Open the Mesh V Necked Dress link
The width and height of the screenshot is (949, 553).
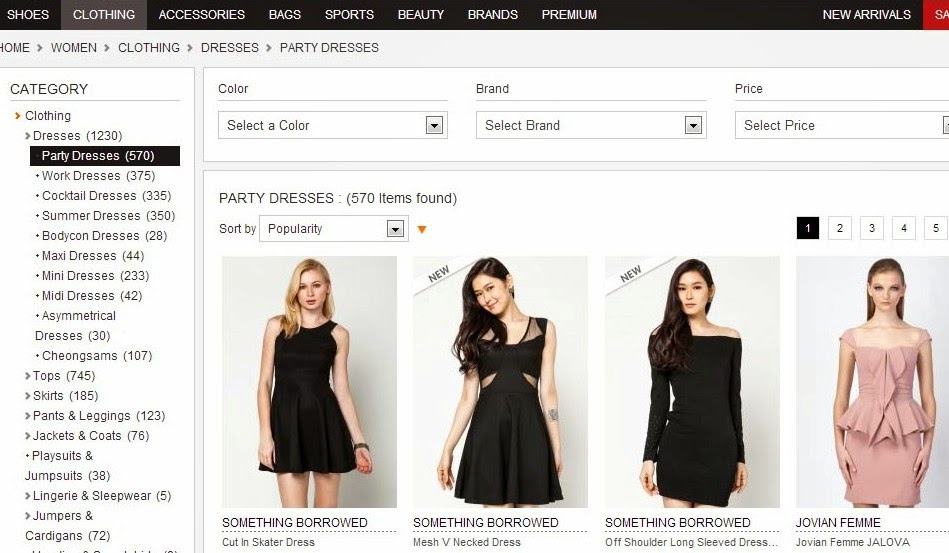pyautogui.click(x=467, y=542)
